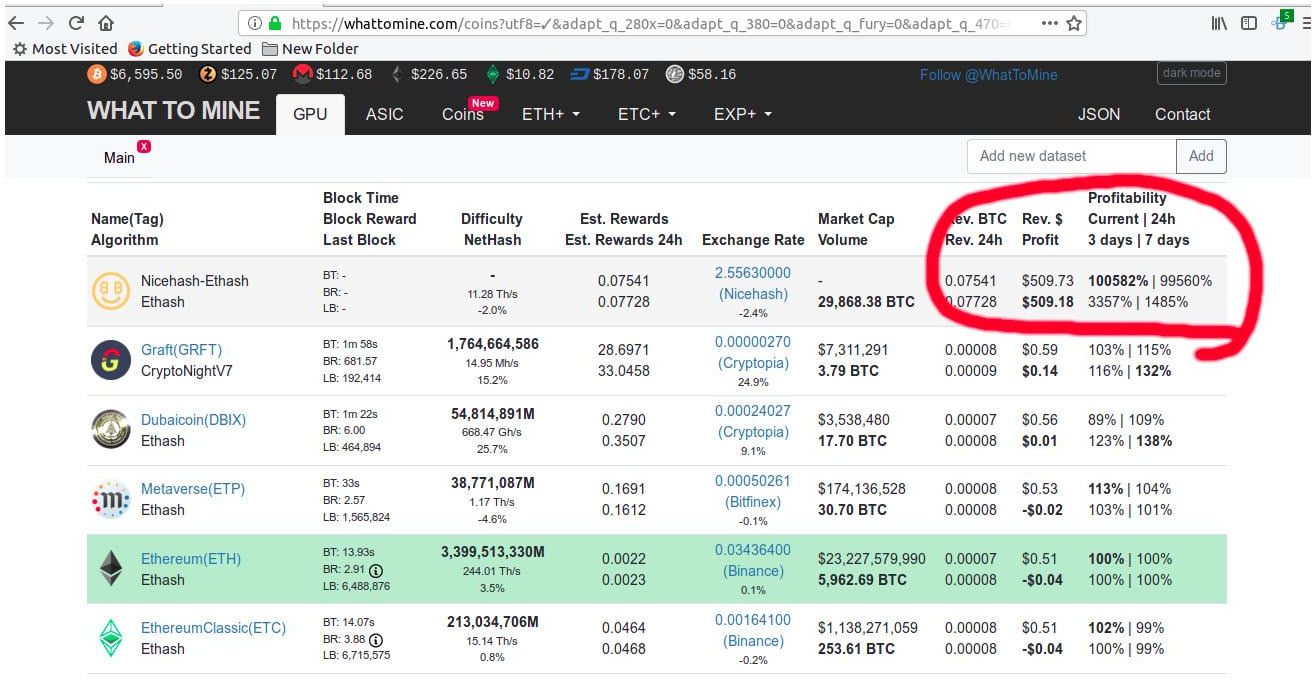
Task: Open the Contact page link
Action: 1183,114
